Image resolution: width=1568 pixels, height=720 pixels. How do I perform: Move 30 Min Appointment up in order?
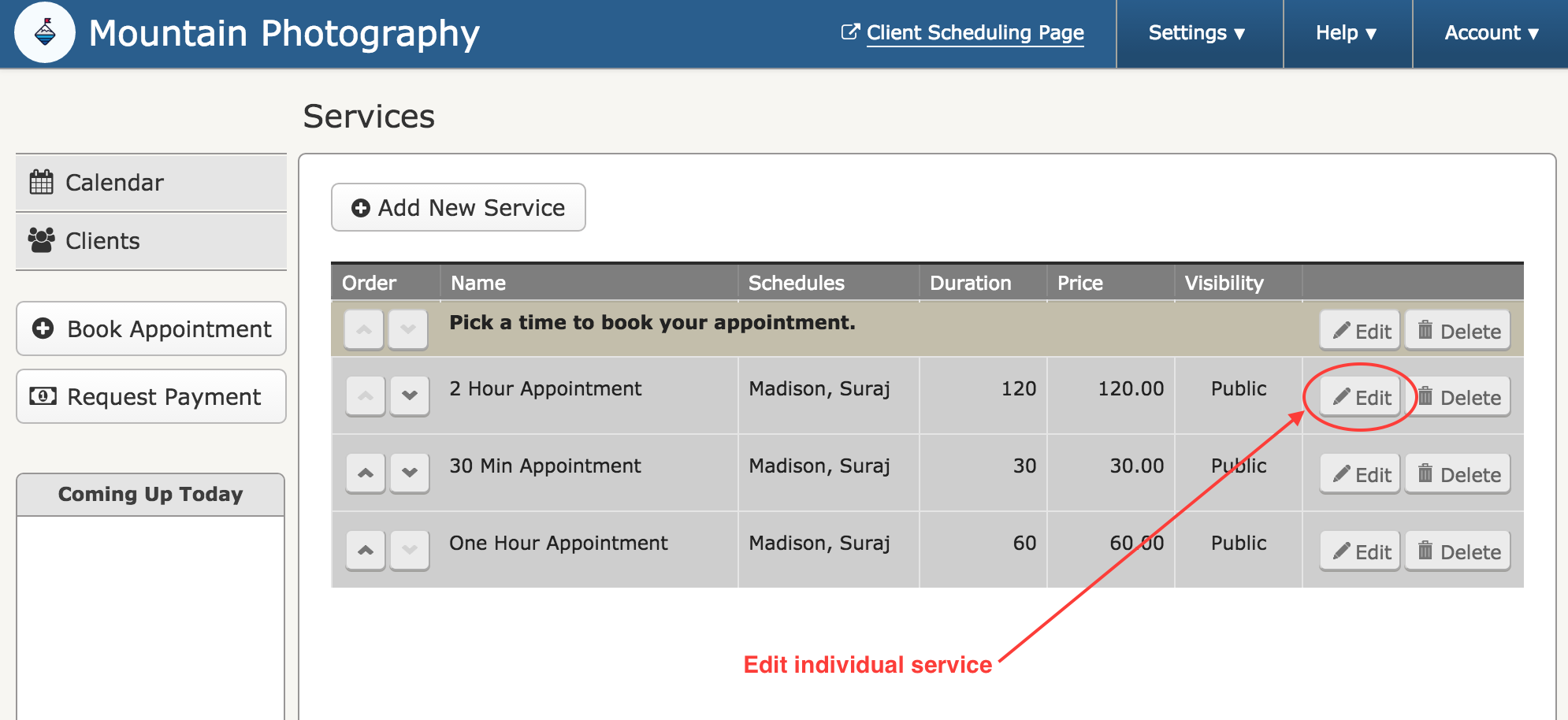(x=366, y=473)
